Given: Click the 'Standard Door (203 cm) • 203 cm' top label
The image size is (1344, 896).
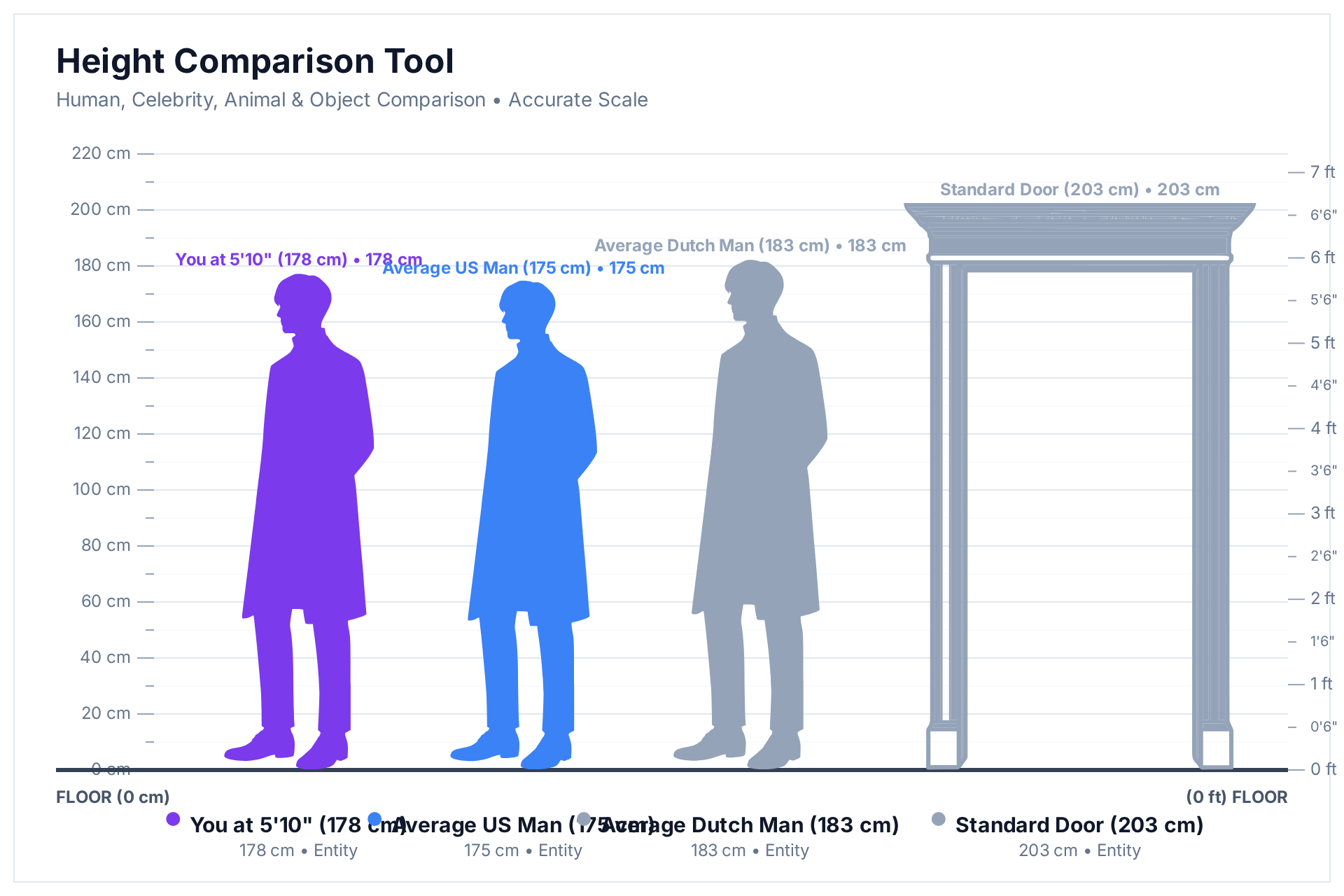Looking at the screenshot, I should point(1079,190).
